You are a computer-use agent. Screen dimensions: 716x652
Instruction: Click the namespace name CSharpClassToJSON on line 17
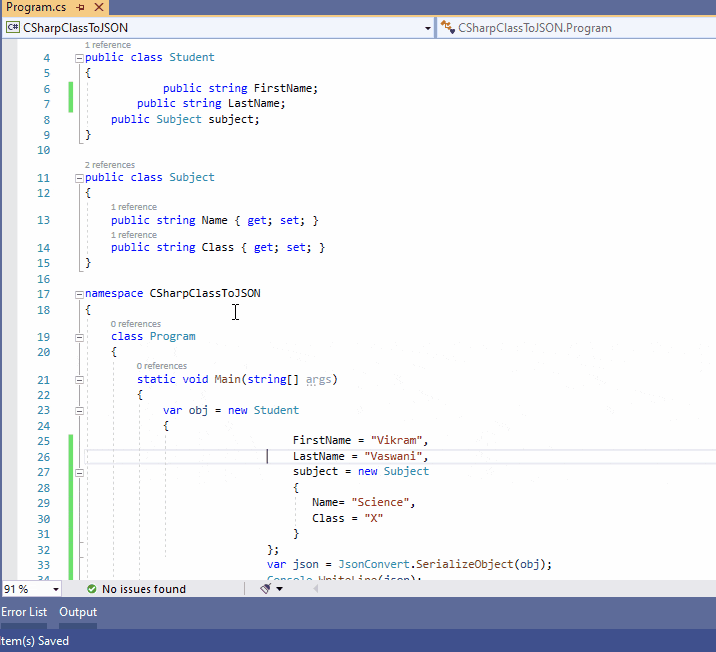[x=205, y=293]
